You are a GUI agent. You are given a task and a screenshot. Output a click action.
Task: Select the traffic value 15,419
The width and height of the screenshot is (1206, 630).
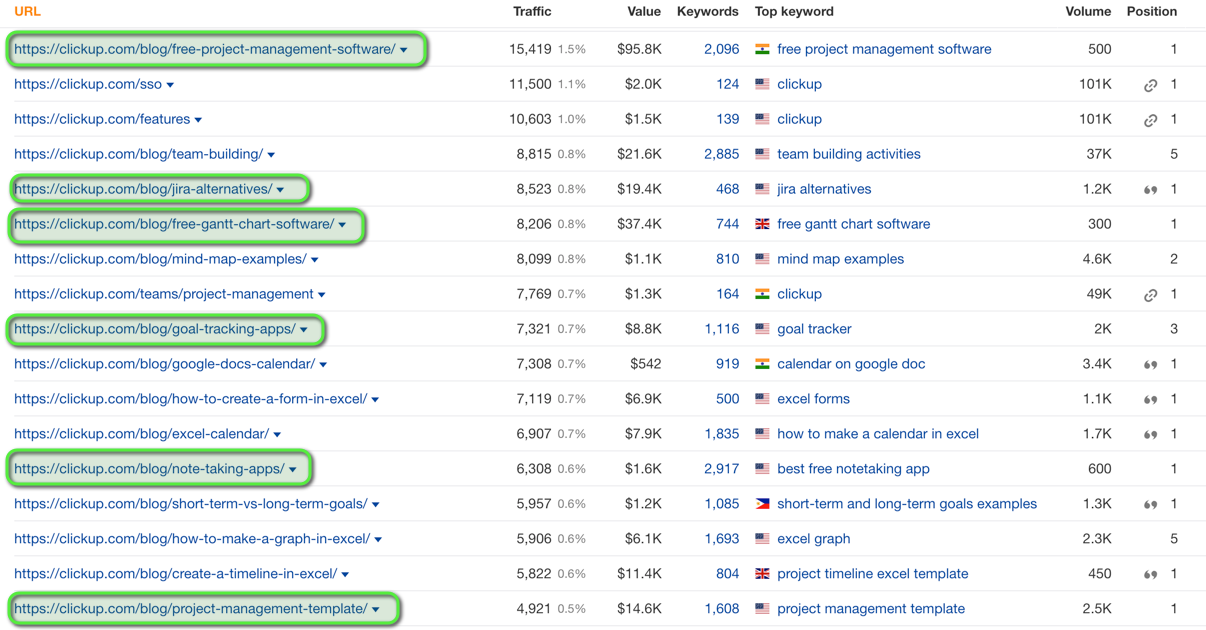(x=530, y=49)
